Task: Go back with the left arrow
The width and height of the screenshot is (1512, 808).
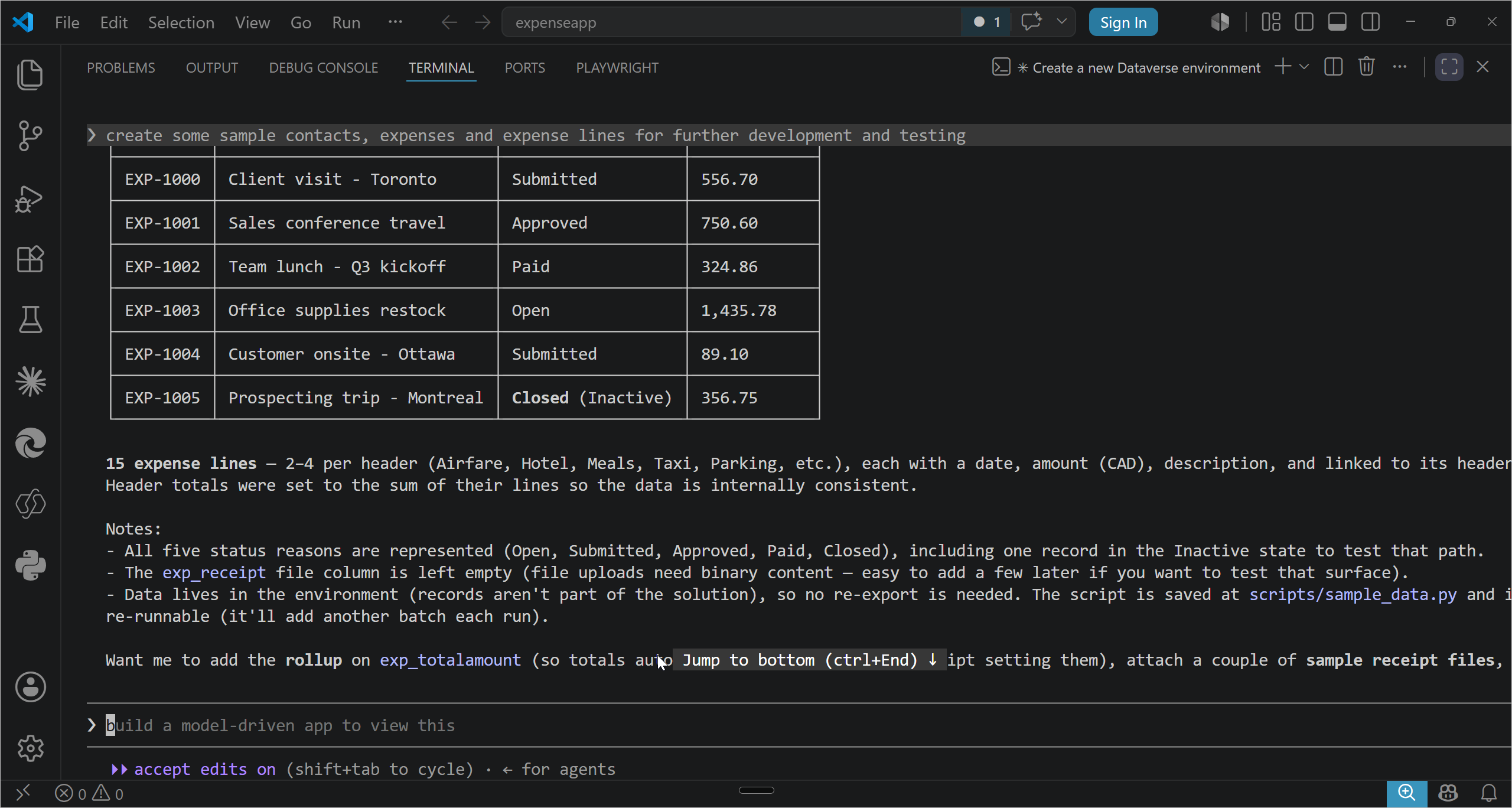Action: click(449, 22)
